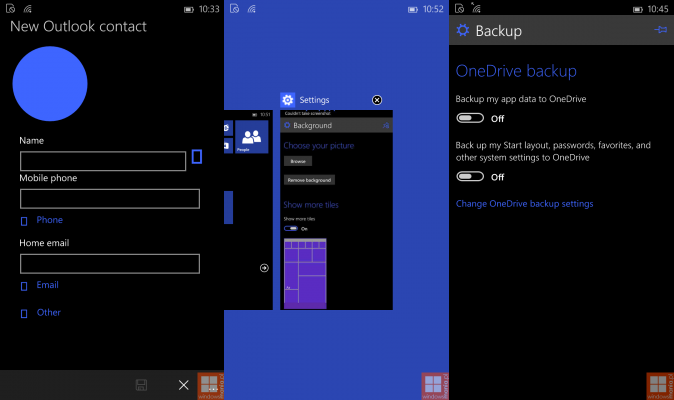Add another Email entry
The image size is (674, 400).
click(47, 285)
